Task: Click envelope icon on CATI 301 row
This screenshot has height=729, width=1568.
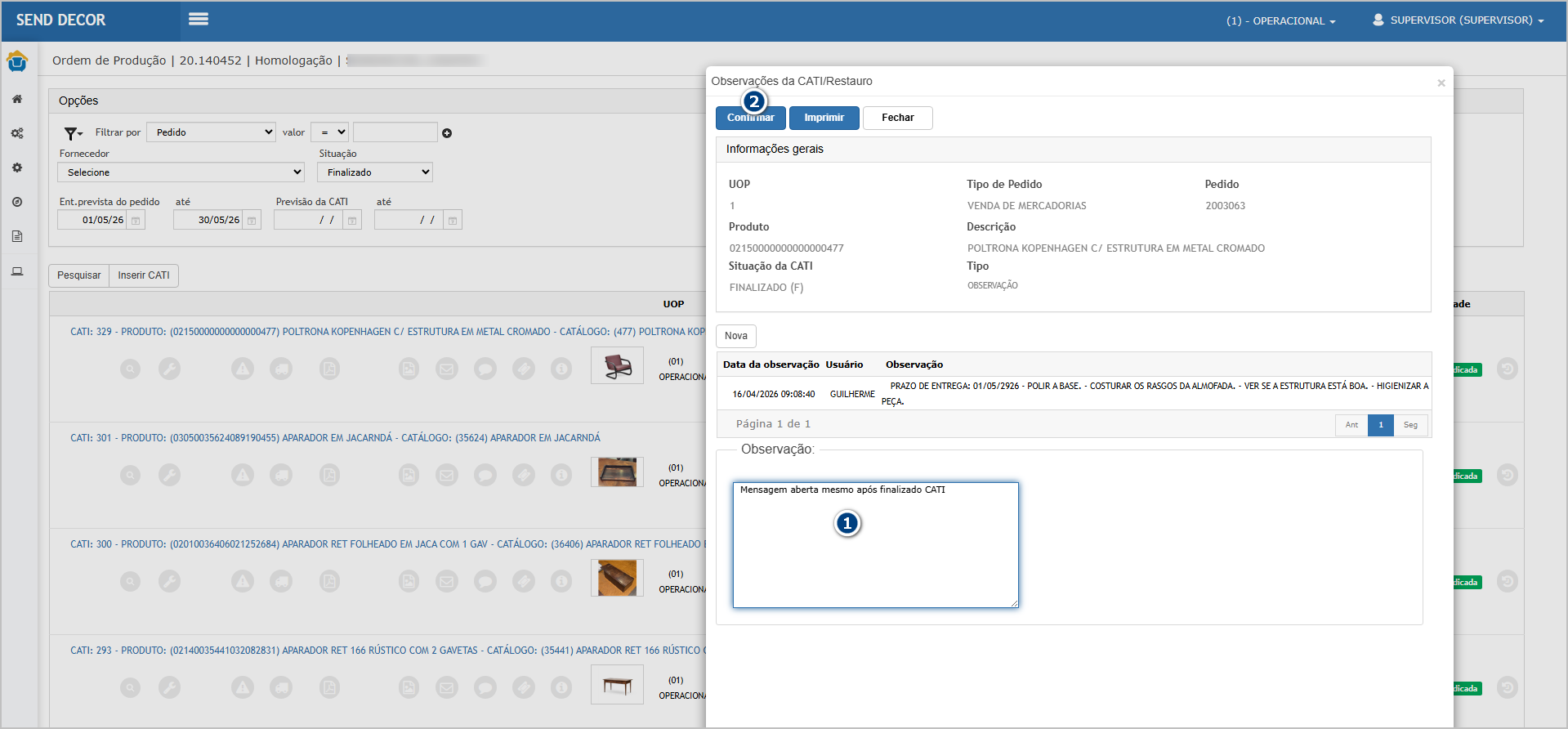Action: point(447,476)
